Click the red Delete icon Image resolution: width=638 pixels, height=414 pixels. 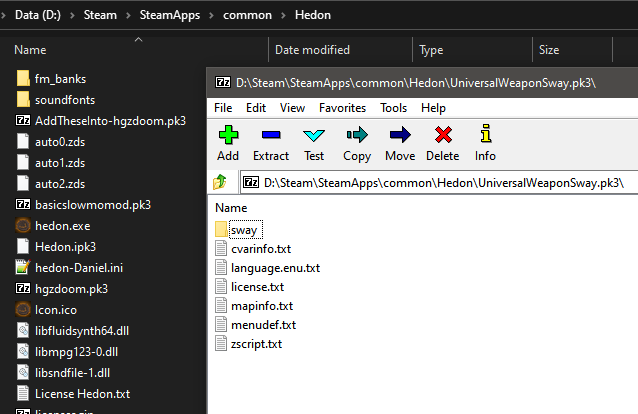coord(443,135)
